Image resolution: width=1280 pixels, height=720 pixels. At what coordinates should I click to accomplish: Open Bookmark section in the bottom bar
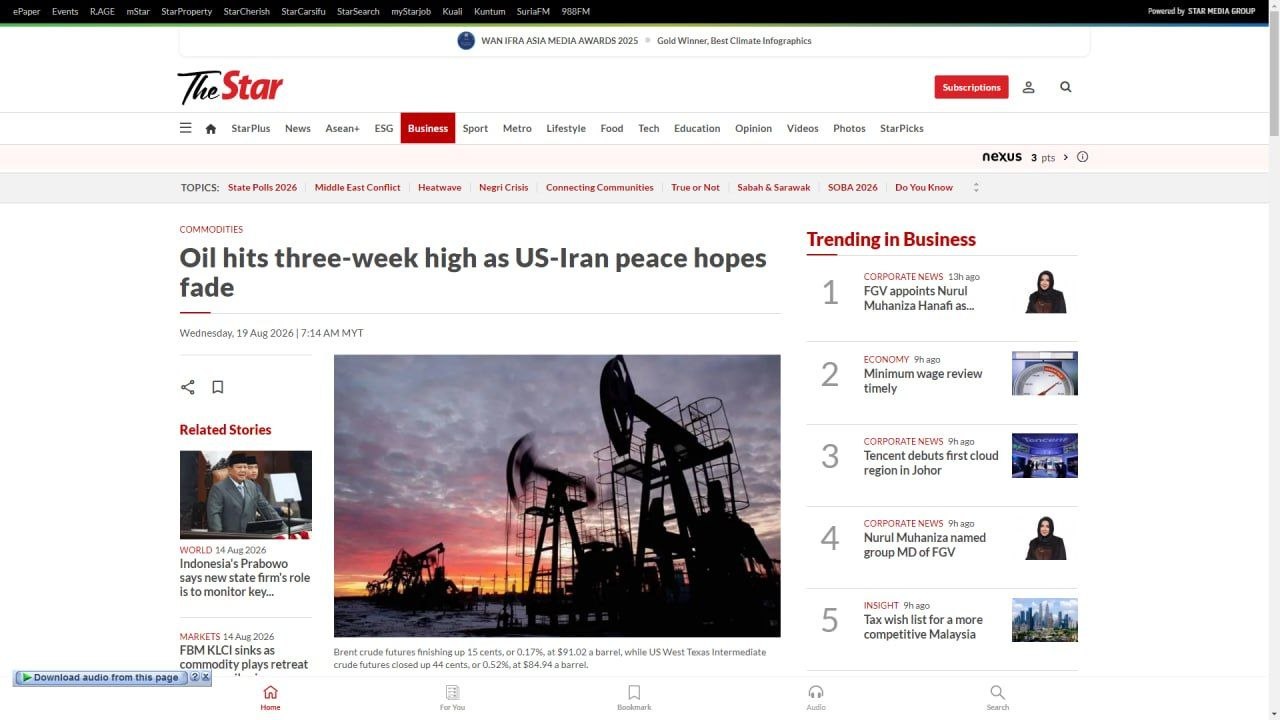[634, 697]
